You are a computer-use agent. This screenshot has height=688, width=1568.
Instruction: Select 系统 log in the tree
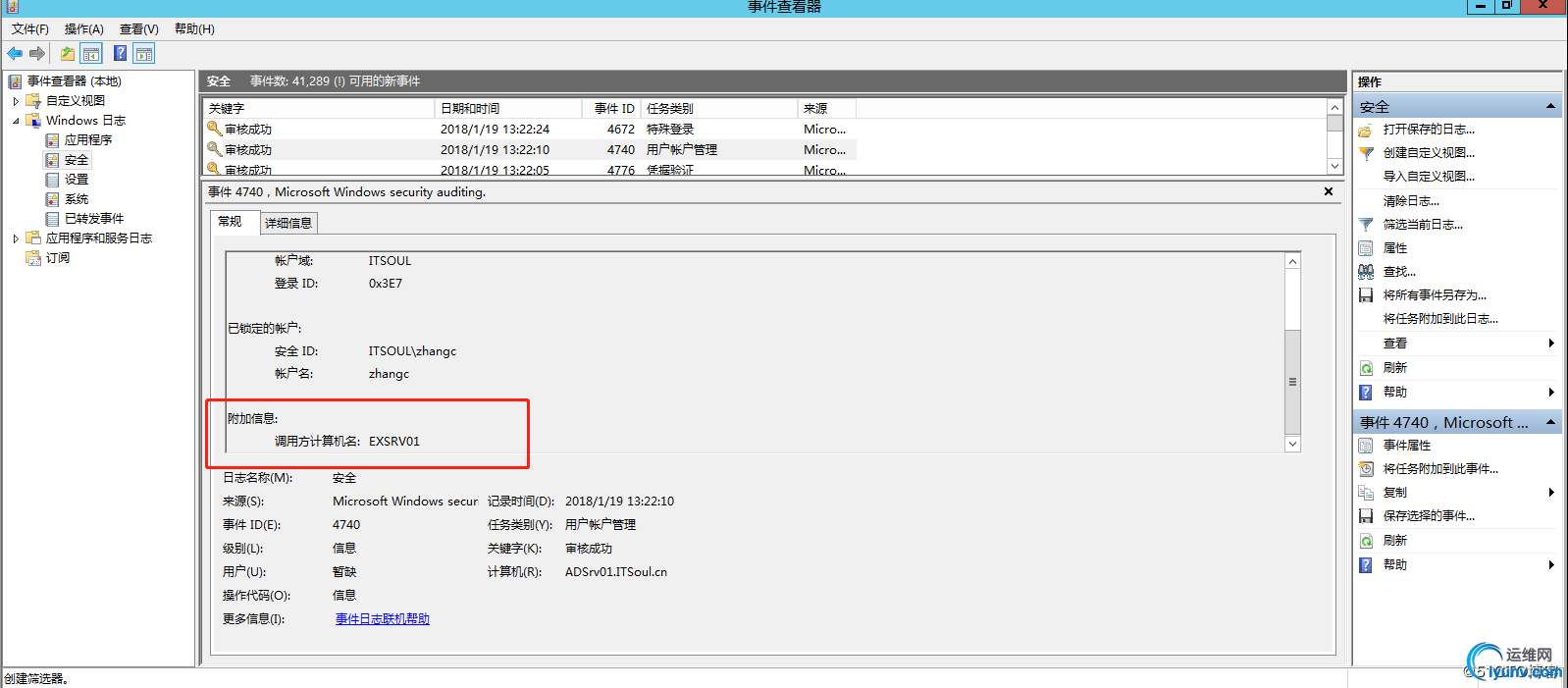pos(77,199)
